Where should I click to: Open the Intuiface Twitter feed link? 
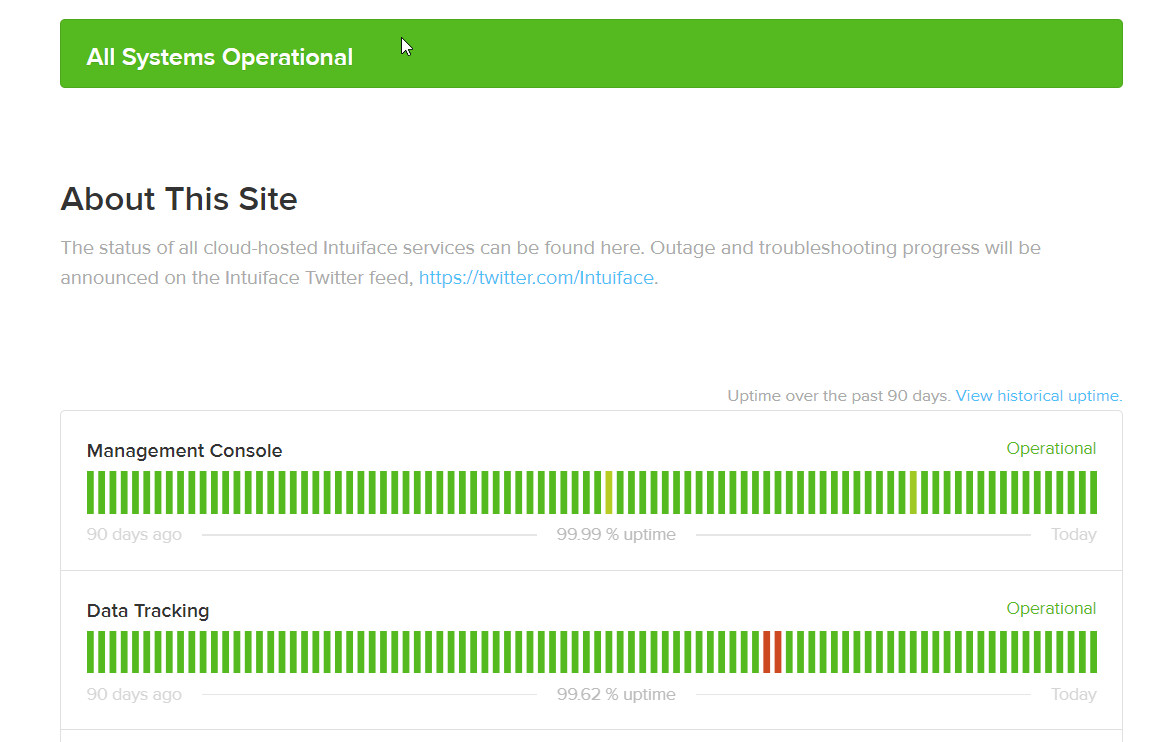point(536,278)
